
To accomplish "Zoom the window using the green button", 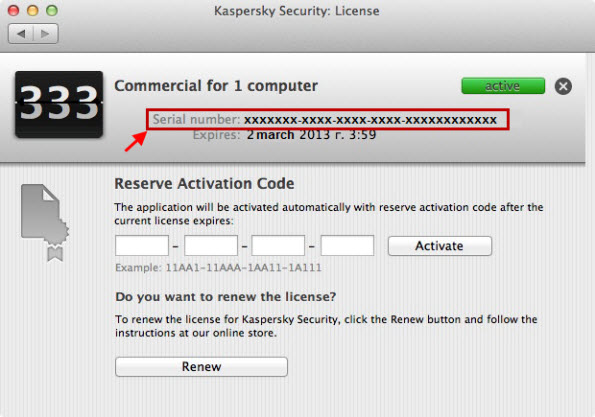I will coord(52,10).
